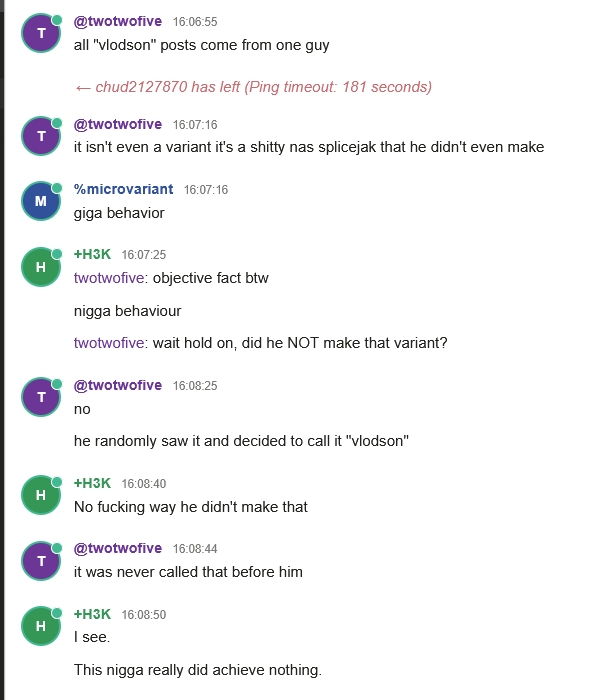The height and width of the screenshot is (700, 609).
Task: Click the 16:07:16 timestamp beside microvariant
Action: point(206,190)
